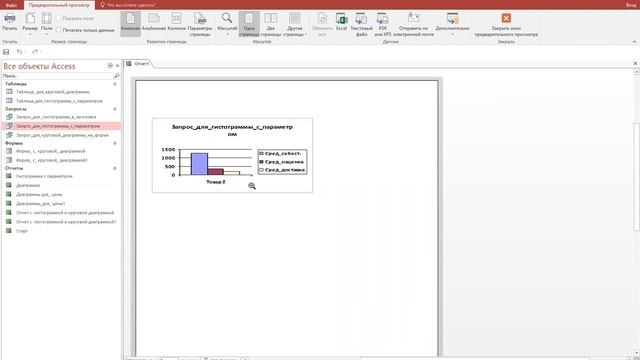
Task: Select the Диаграмма report
Action: tap(61, 185)
